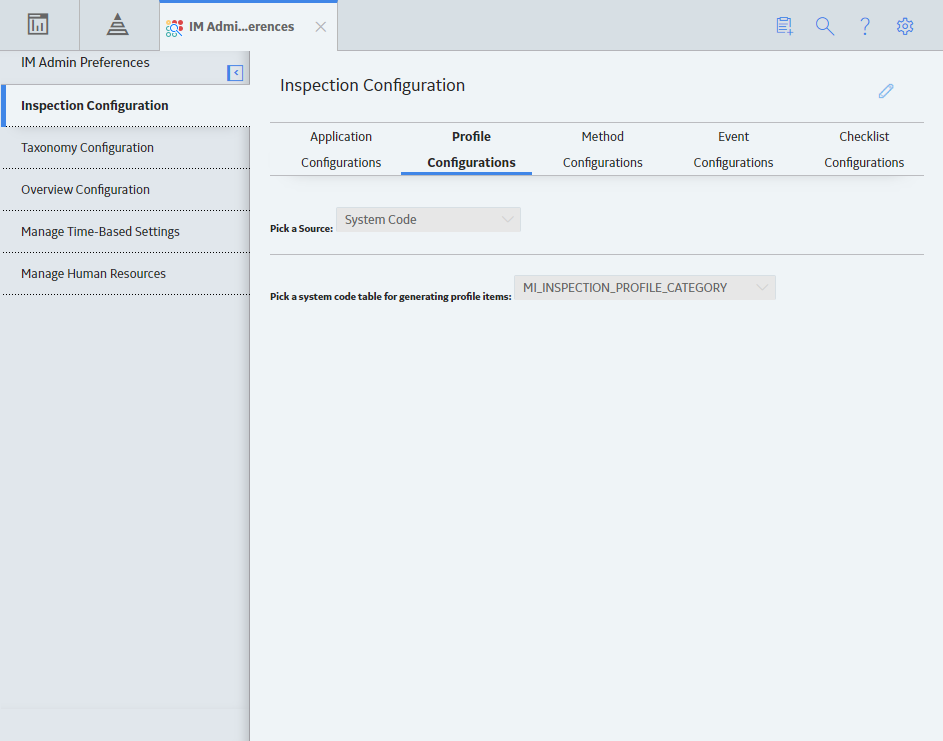943x741 pixels.
Task: Collapse the left navigation pane
Action: coord(235,73)
